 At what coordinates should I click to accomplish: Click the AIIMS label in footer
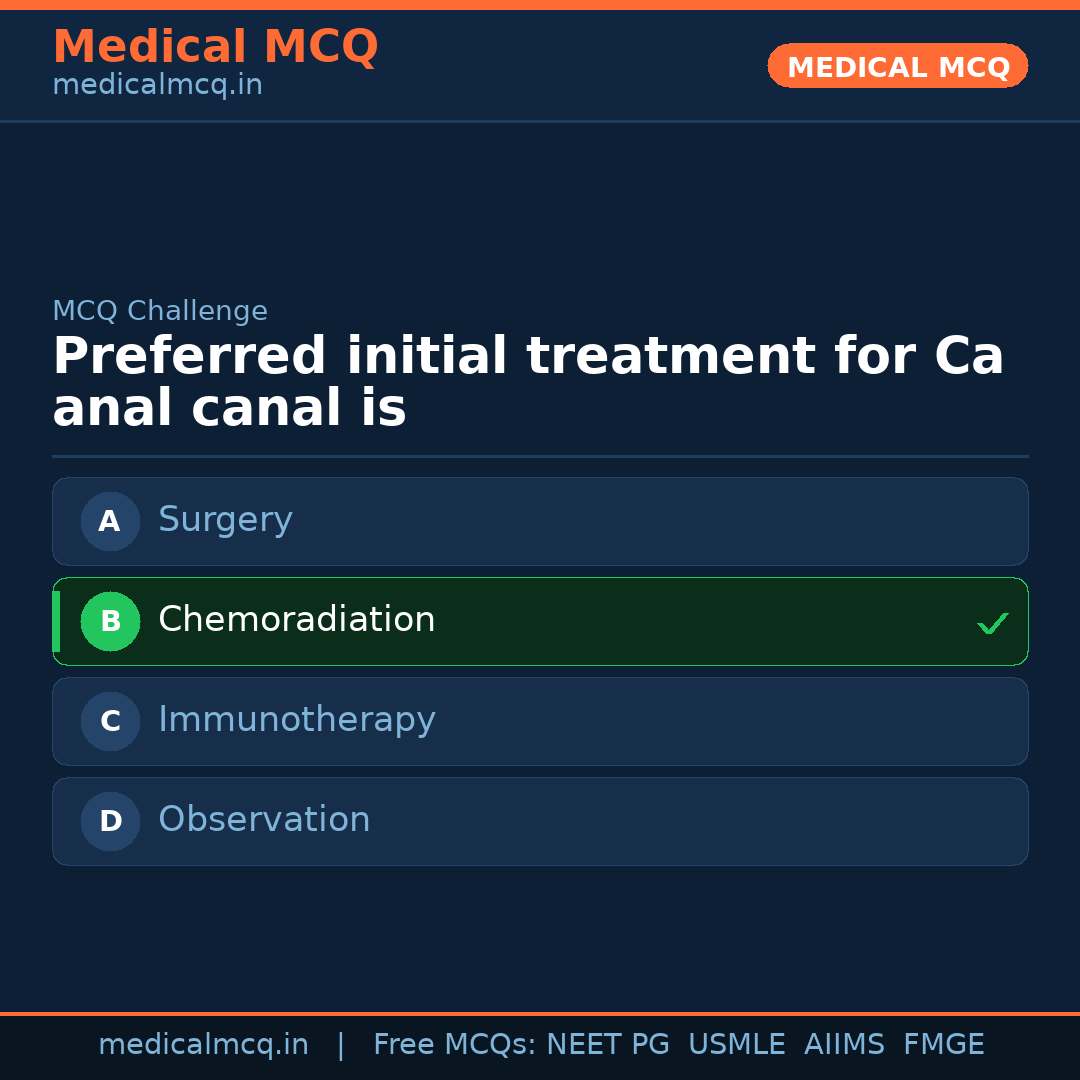point(845,1043)
